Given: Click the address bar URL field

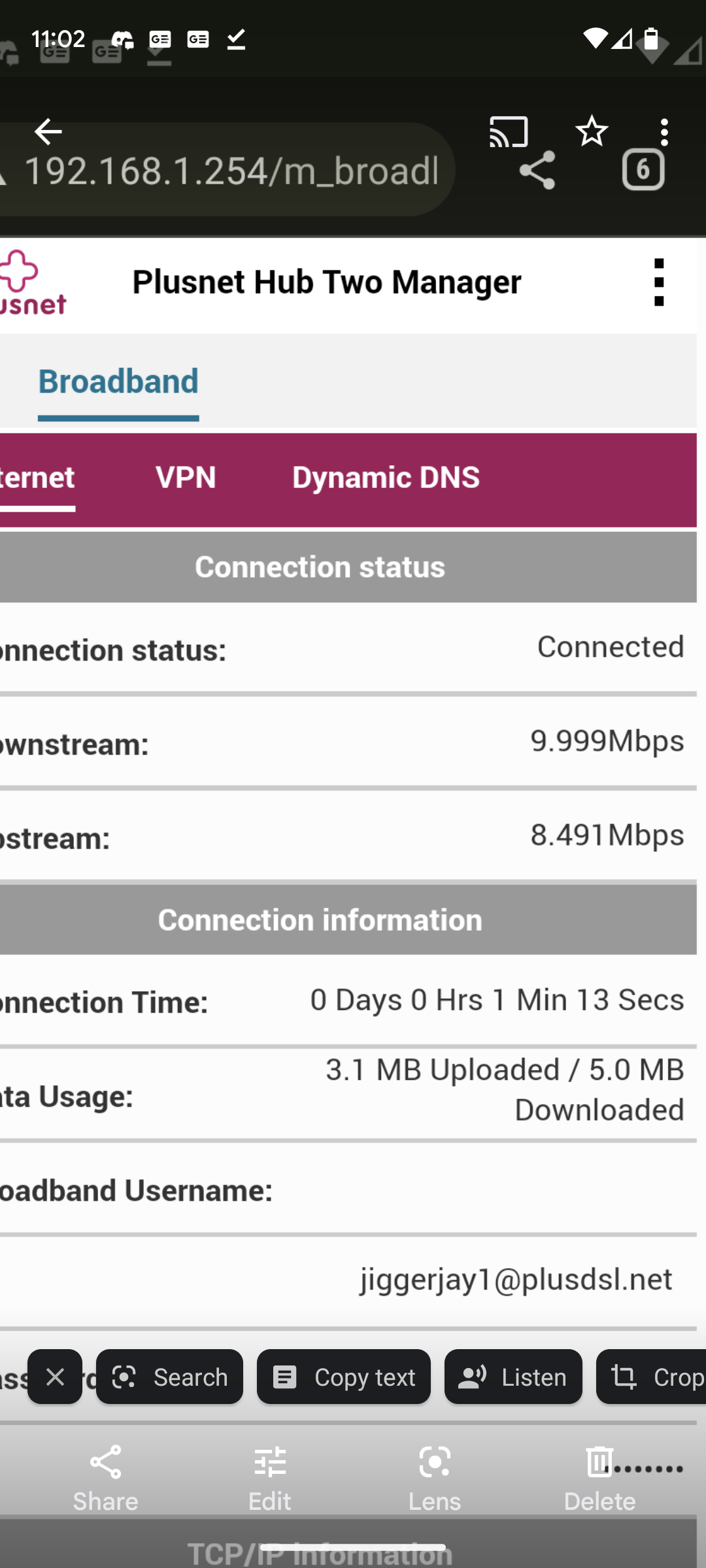Looking at the screenshot, I should pyautogui.click(x=229, y=171).
